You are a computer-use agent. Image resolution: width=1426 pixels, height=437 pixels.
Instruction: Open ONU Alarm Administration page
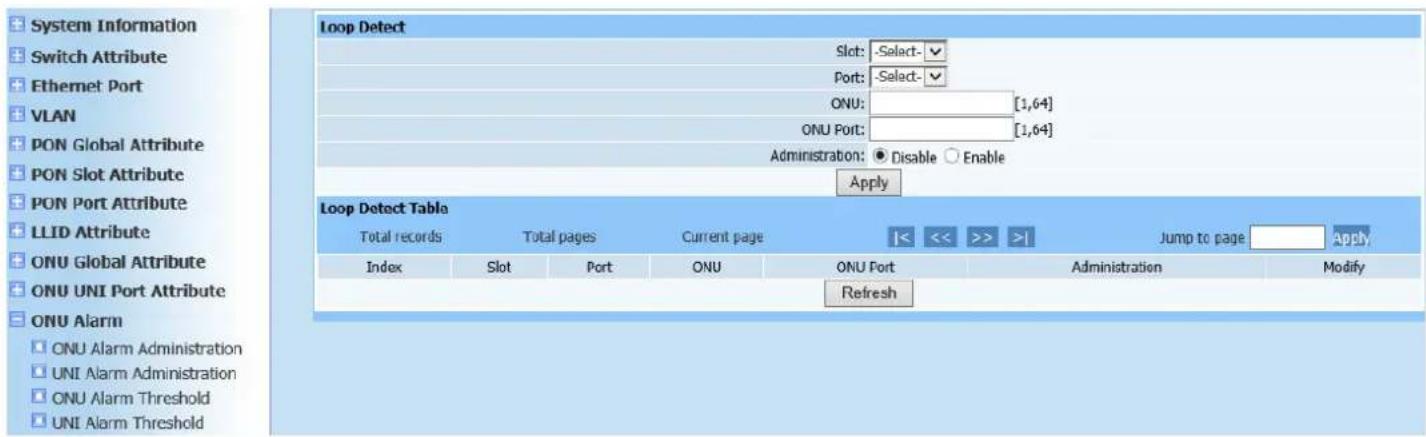147,349
